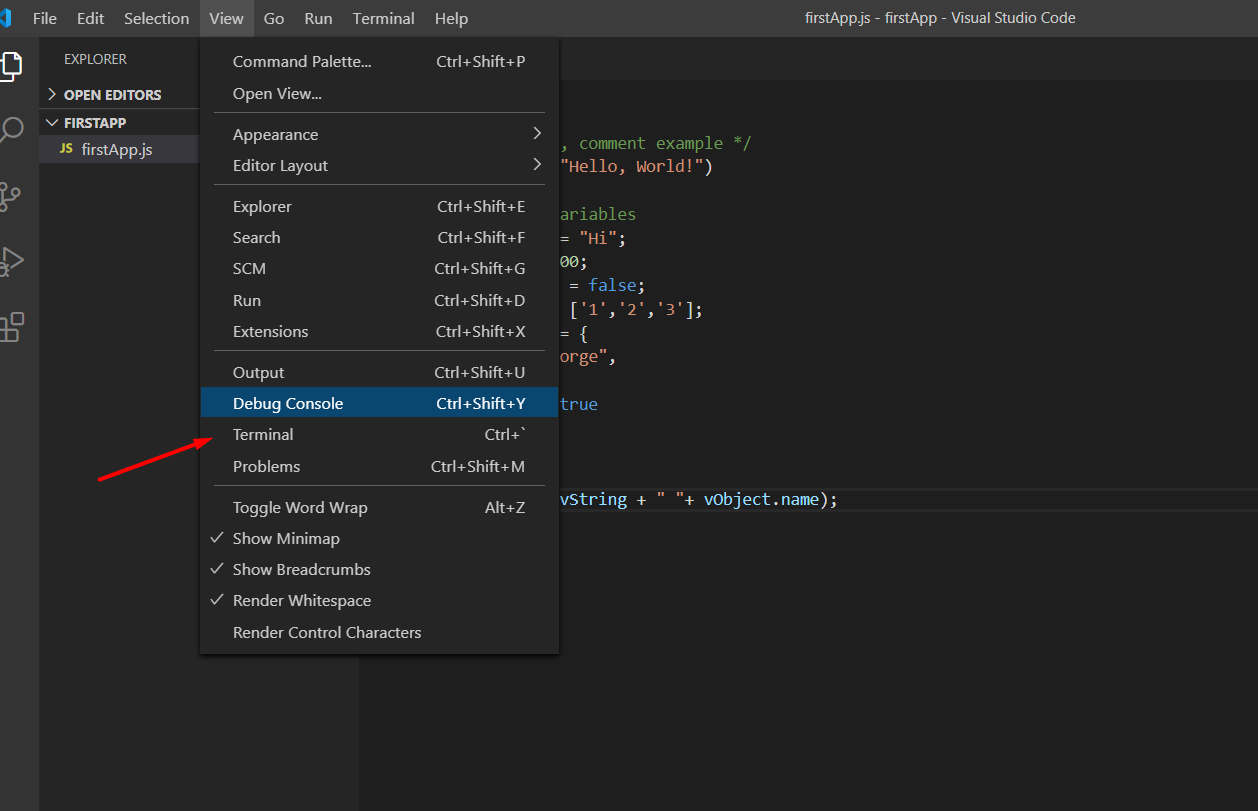Click the 'true' value in the code
This screenshot has width=1258, height=811.
(x=579, y=404)
